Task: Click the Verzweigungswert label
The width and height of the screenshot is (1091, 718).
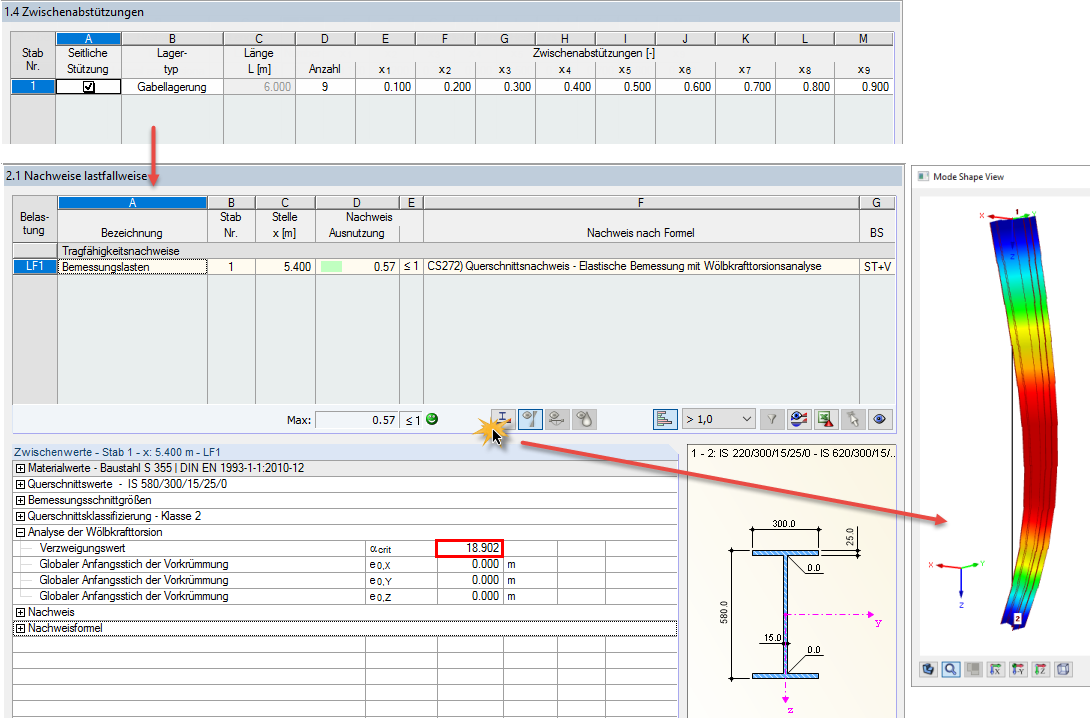Action: click(x=82, y=548)
